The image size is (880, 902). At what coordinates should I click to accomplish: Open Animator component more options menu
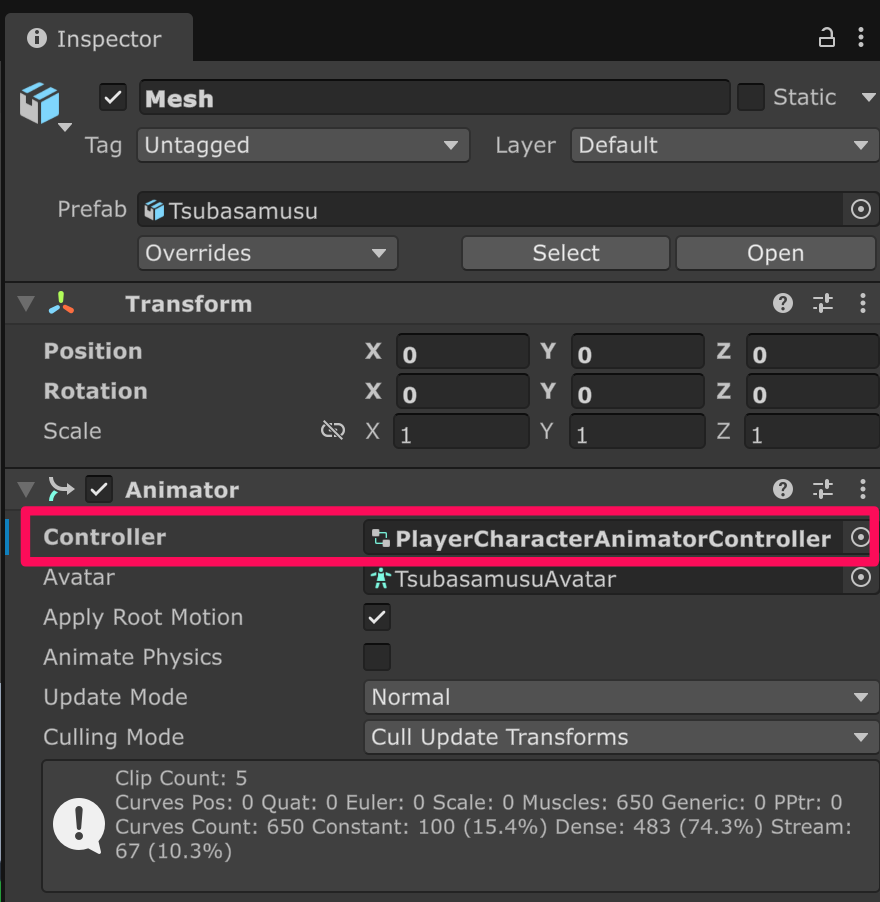click(x=862, y=490)
